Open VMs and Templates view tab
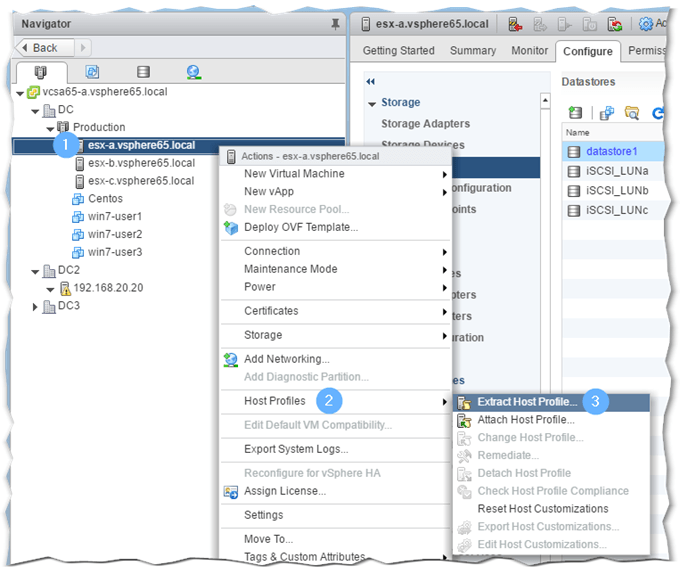680x574 pixels. 92,72
